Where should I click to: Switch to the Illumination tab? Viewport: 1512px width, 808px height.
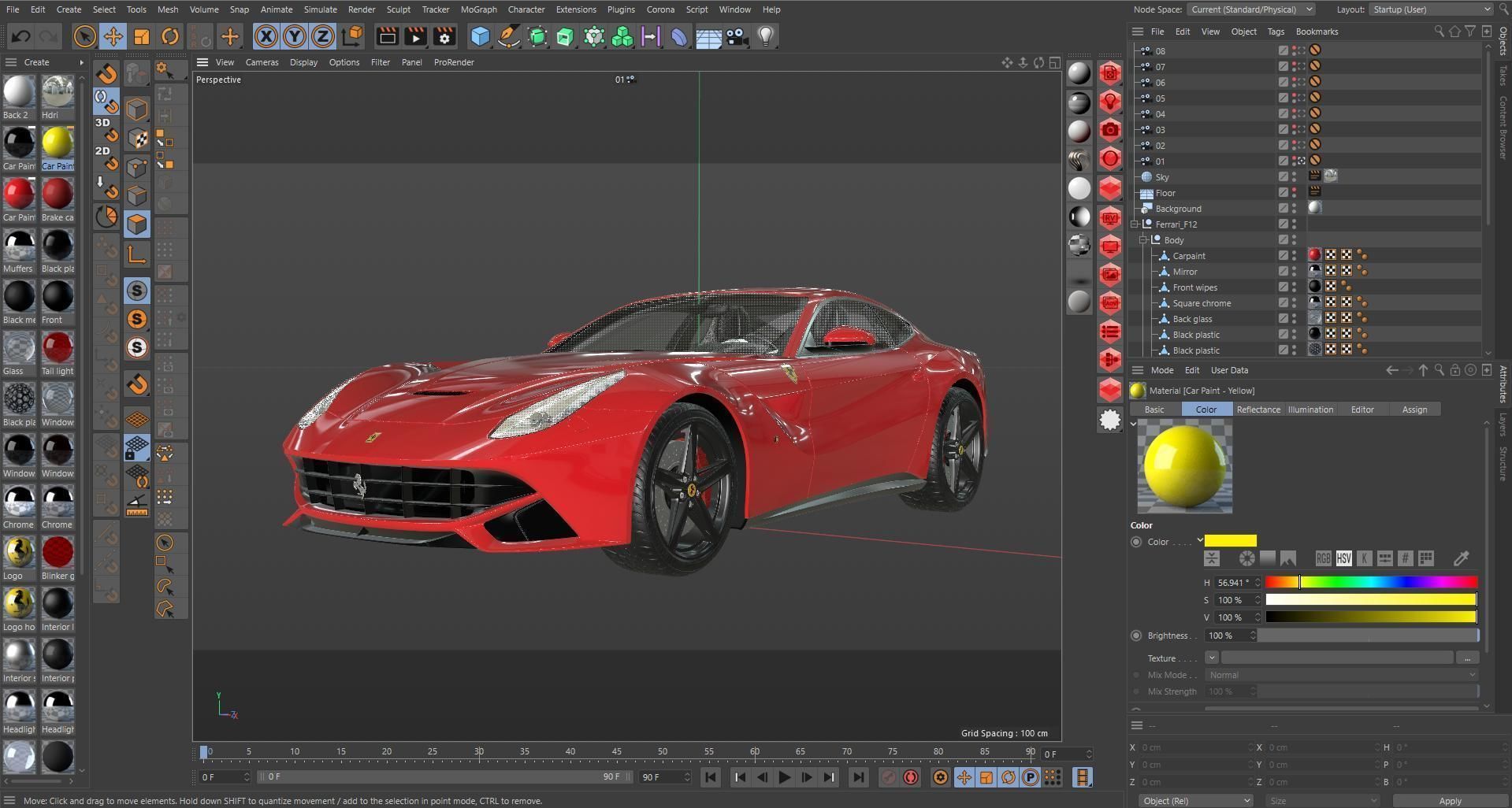1310,410
